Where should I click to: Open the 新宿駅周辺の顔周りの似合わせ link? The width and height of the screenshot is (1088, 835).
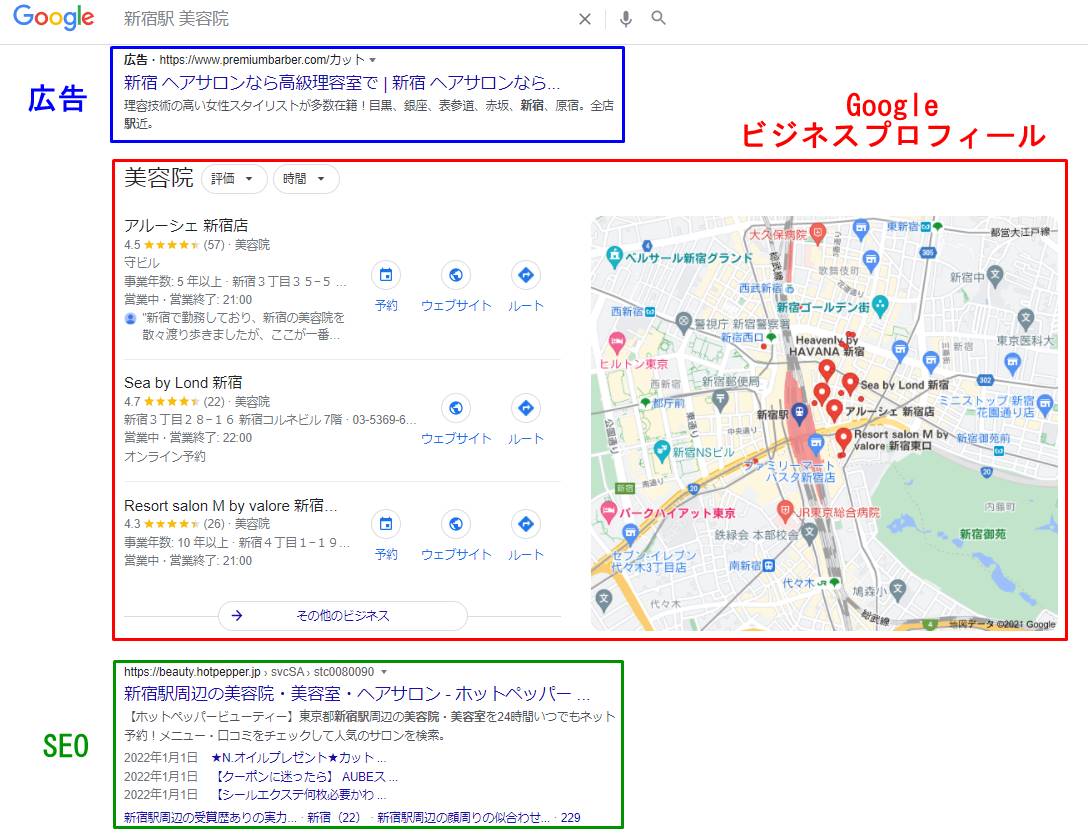coord(464,817)
